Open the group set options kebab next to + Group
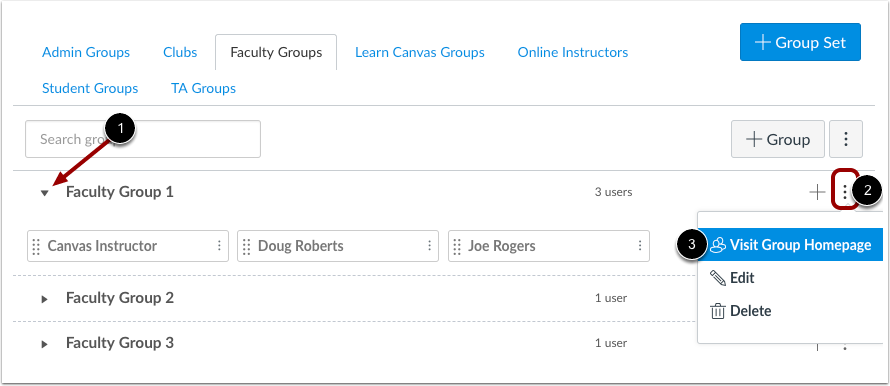Viewport: 890px width, 386px height. 846,139
